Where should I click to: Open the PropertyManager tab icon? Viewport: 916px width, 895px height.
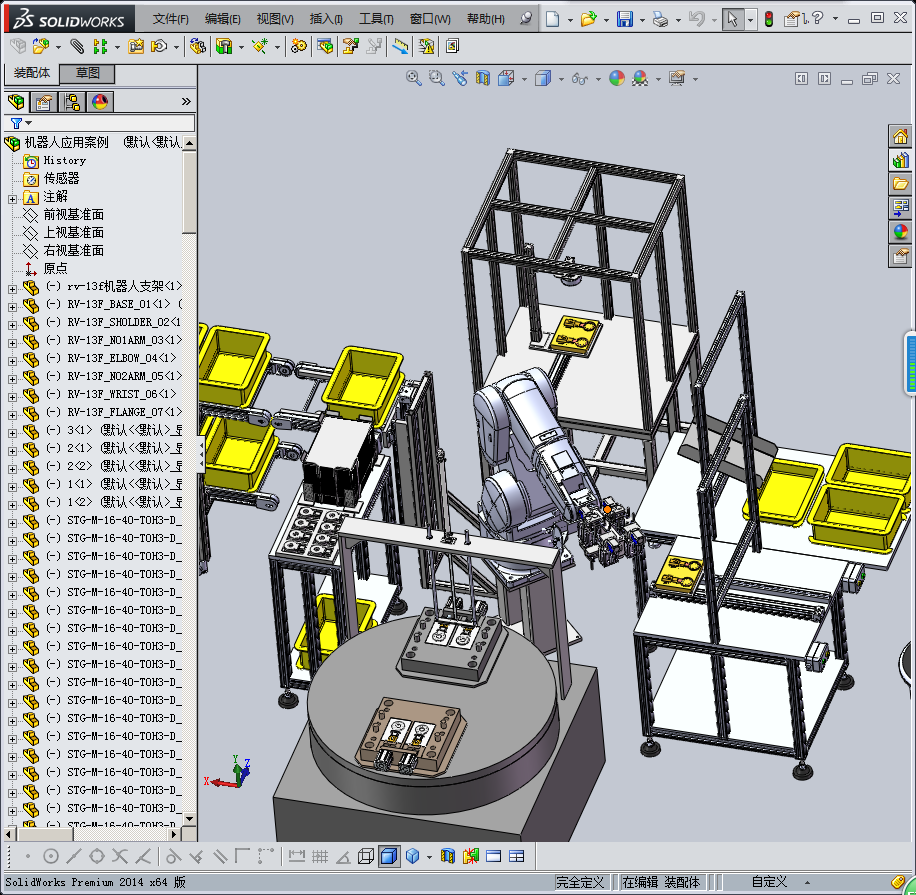(x=43, y=102)
